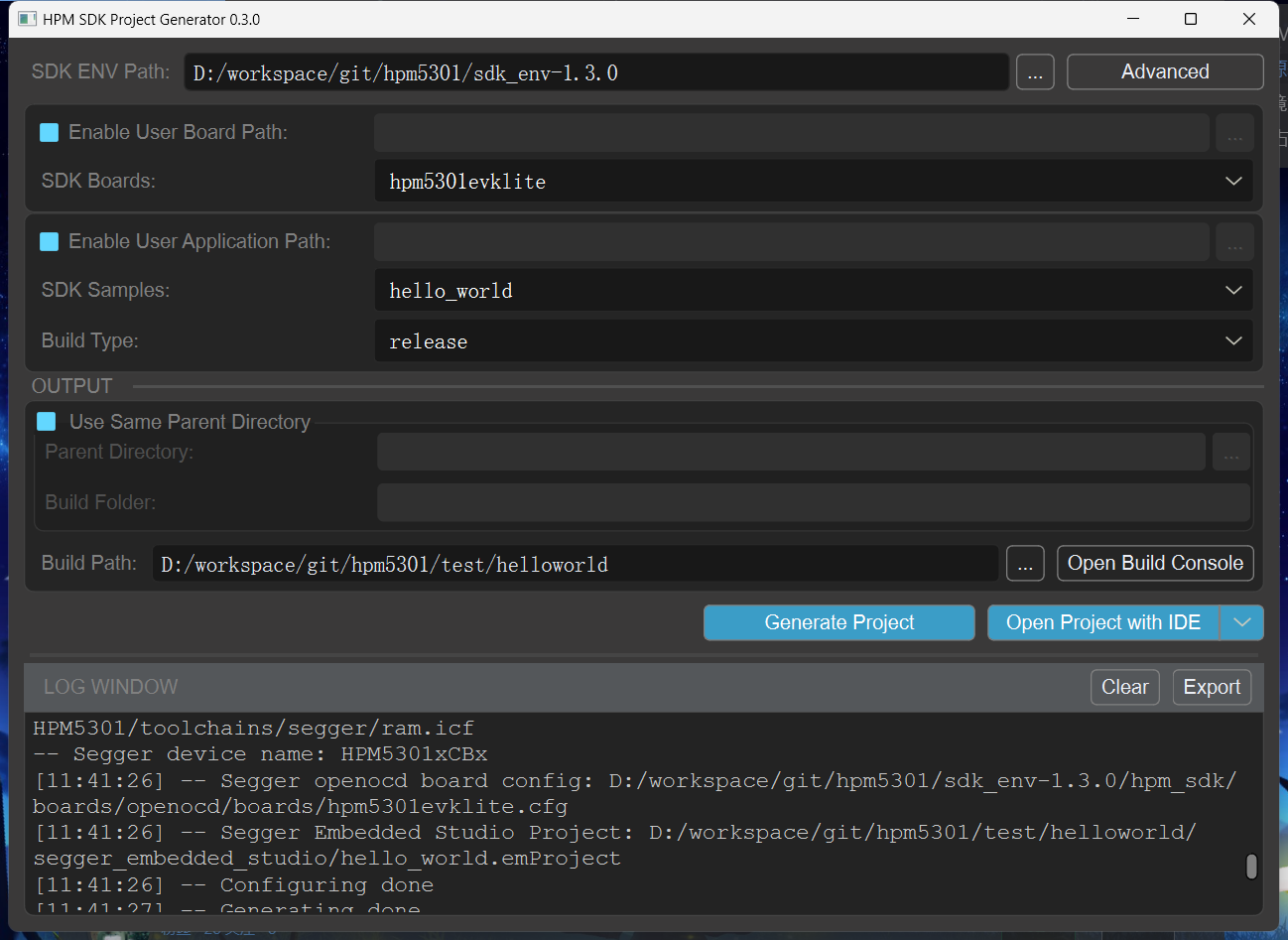This screenshot has height=940, width=1288.
Task: Click the Generate Project button
Action: [839, 622]
